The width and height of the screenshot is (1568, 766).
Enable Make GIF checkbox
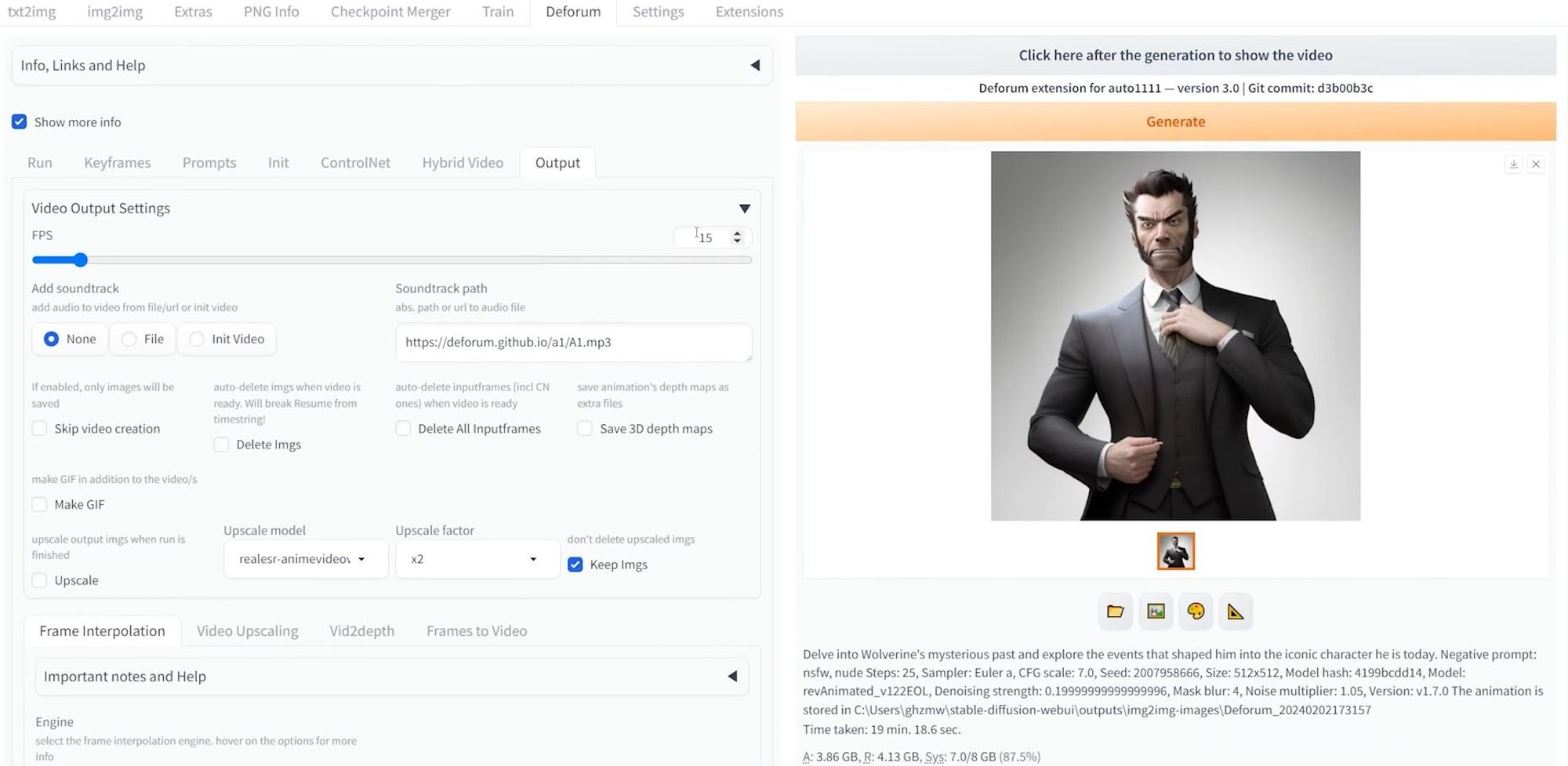(39, 504)
